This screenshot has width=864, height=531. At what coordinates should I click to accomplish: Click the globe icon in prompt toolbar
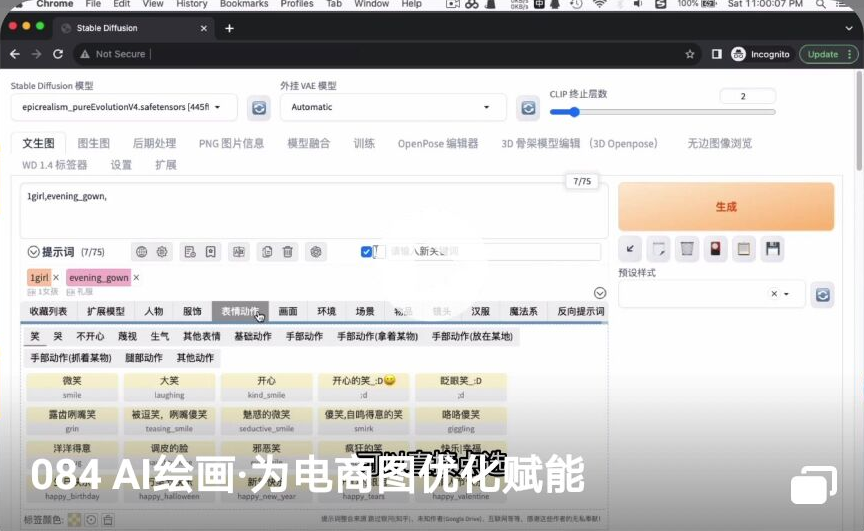(141, 252)
